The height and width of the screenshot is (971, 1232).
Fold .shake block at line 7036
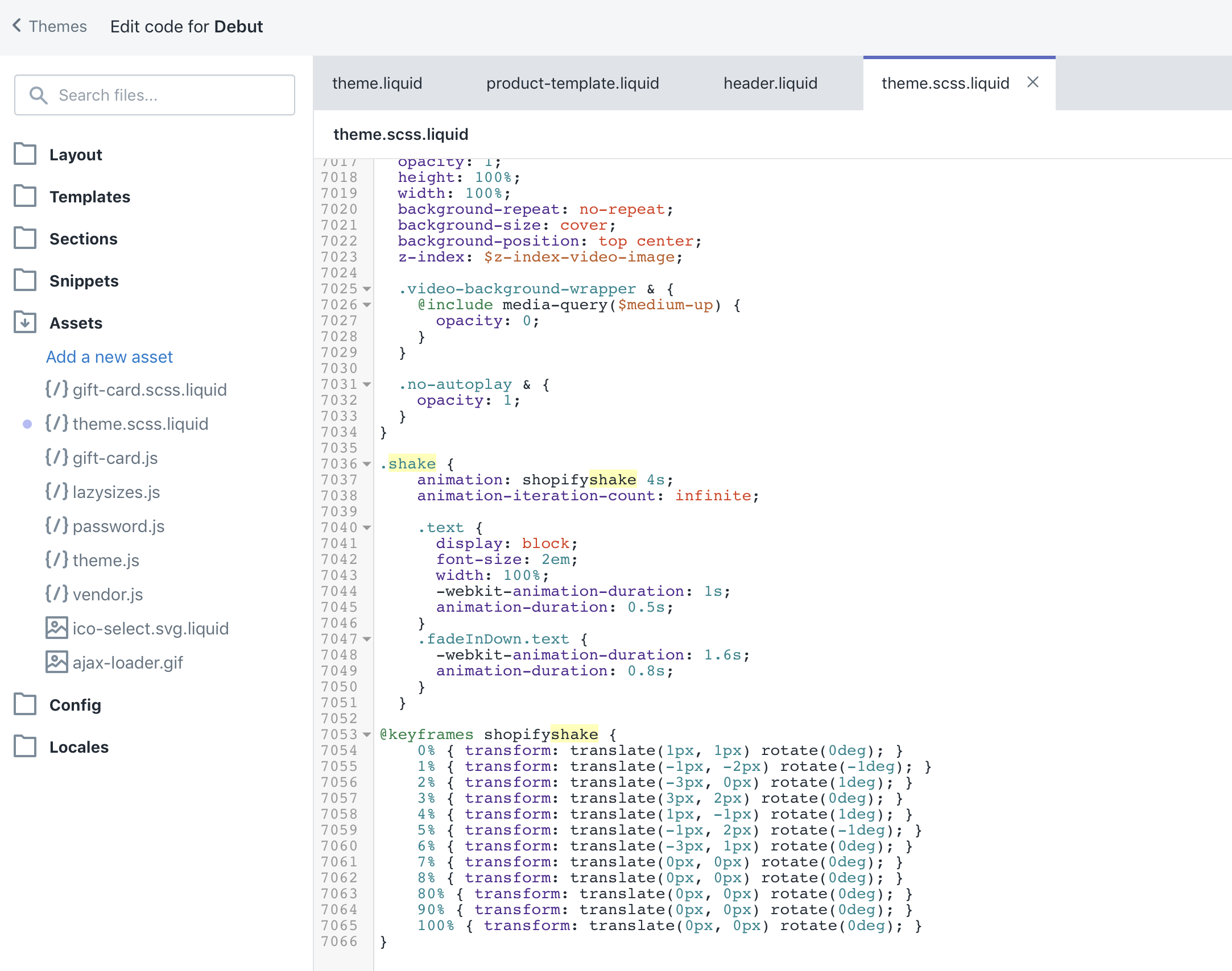point(367,464)
